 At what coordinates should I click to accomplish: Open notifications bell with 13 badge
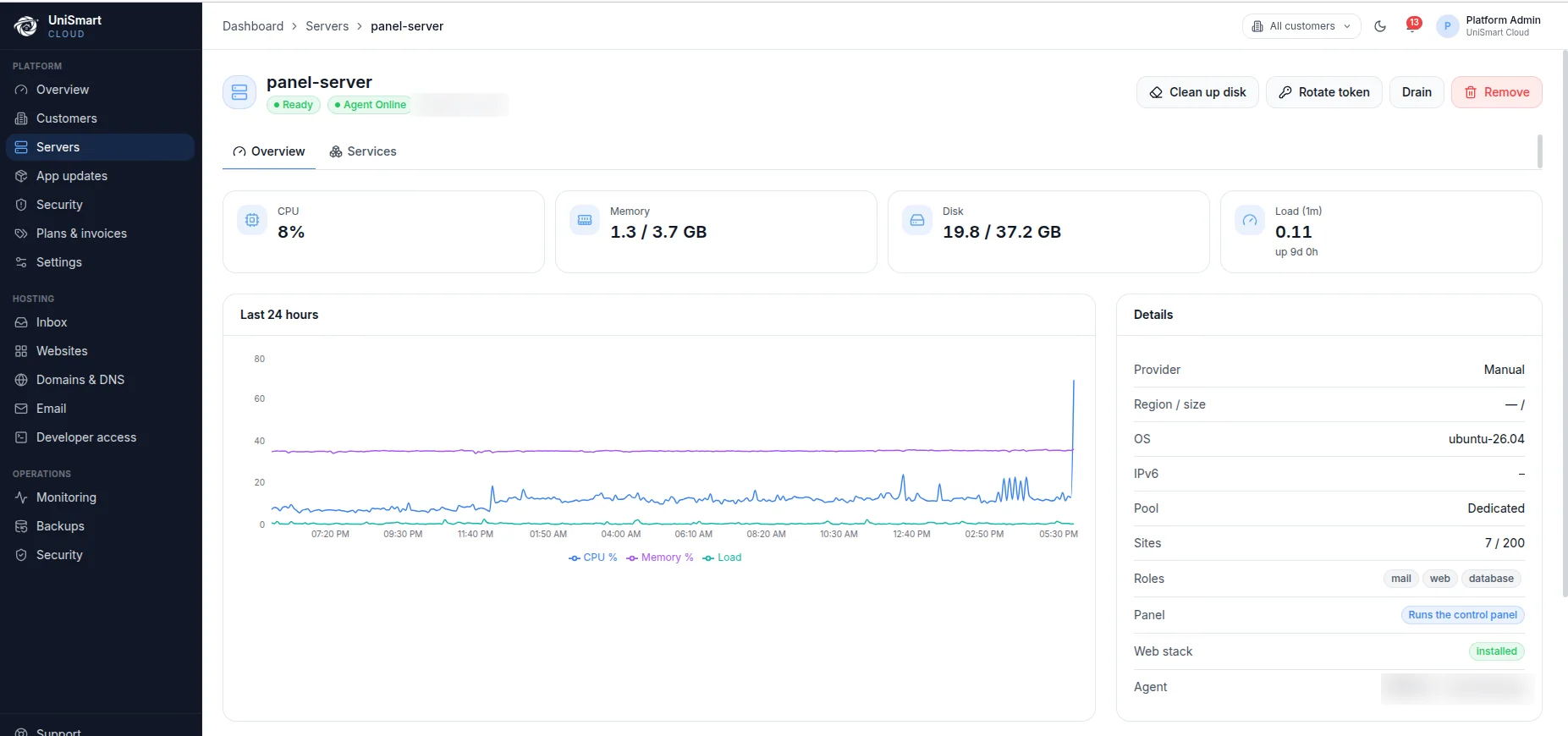coord(1412,25)
